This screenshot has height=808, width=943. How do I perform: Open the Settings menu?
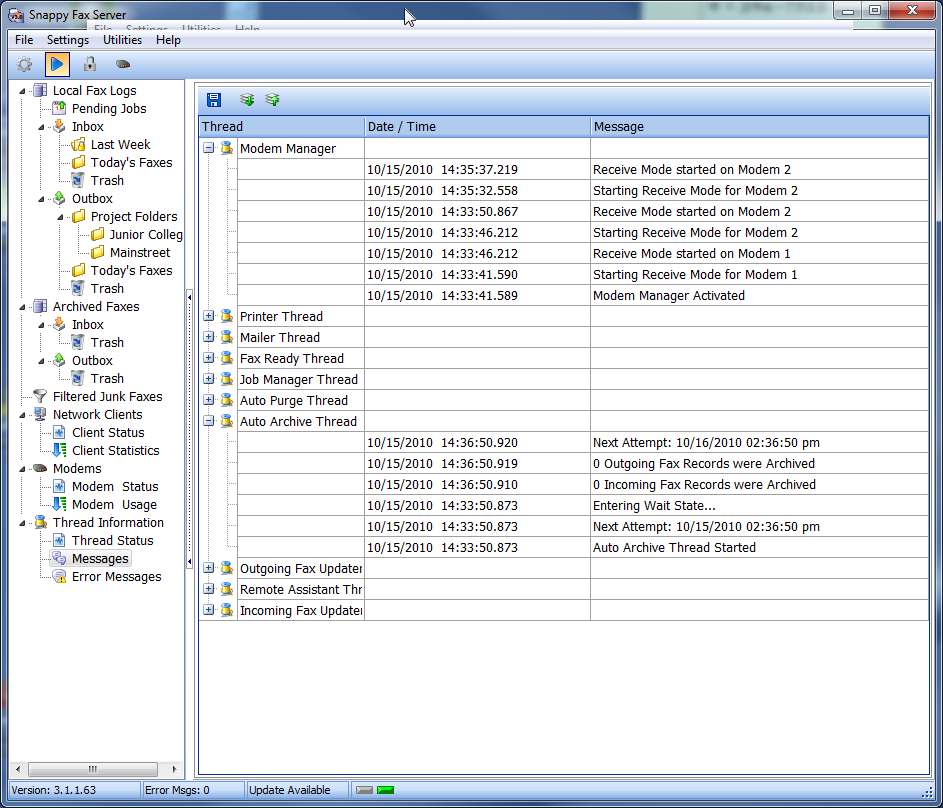click(68, 40)
